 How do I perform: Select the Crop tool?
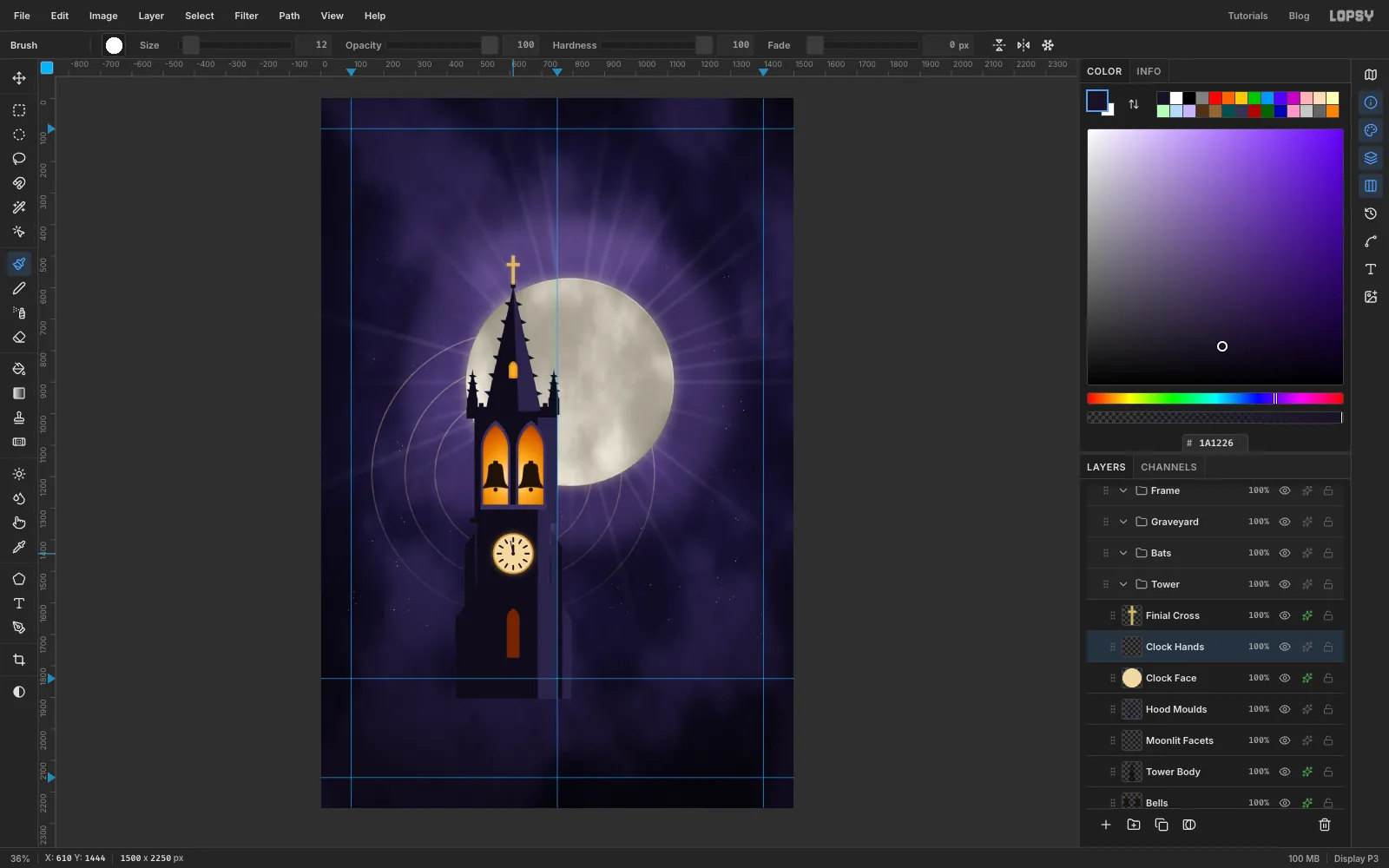coord(19,660)
